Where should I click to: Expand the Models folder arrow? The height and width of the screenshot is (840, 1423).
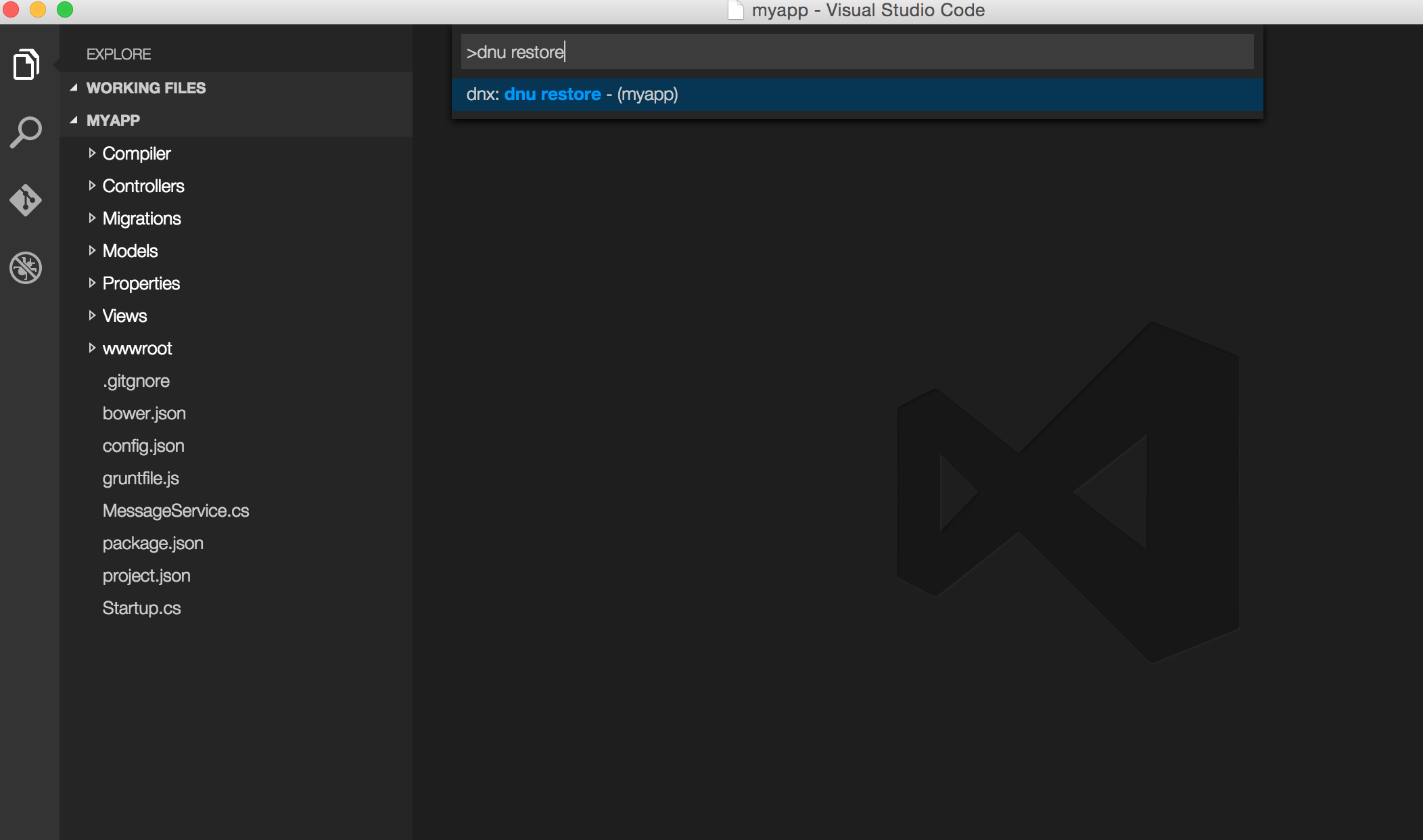coord(92,251)
